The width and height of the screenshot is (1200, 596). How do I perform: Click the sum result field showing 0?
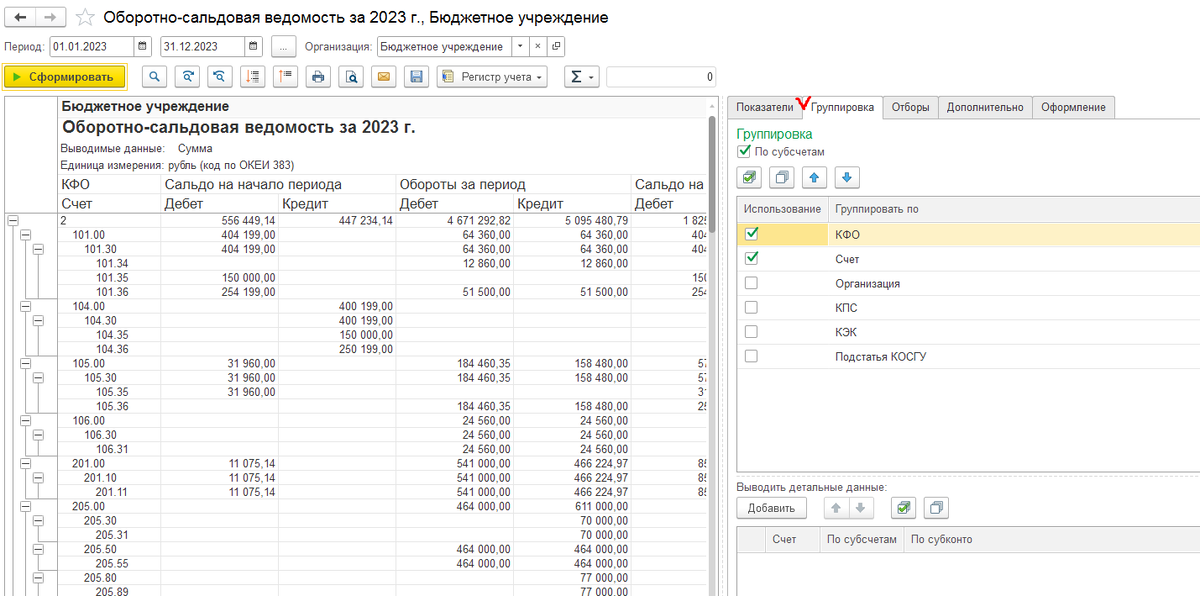point(661,77)
